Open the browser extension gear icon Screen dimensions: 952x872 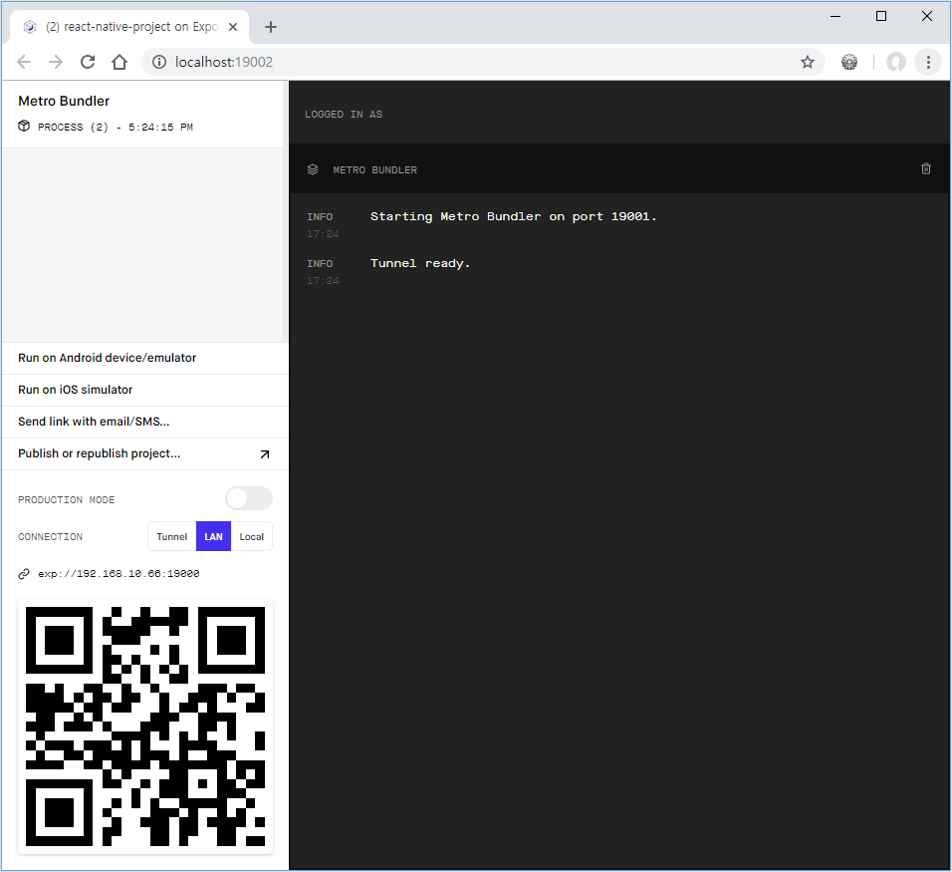pos(849,62)
